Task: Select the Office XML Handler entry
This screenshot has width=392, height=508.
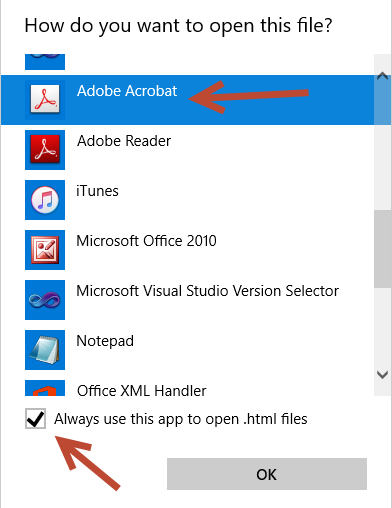Action: [x=187, y=388]
